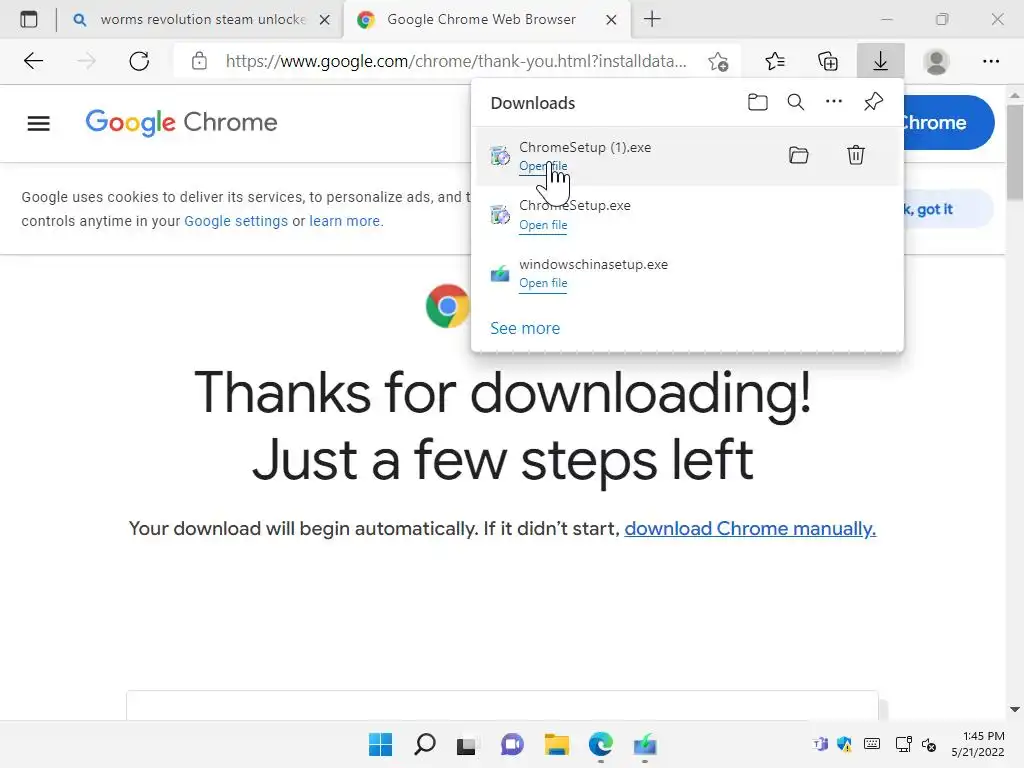The height and width of the screenshot is (768, 1024).
Task: Open the Collections icon in toolbar
Action: [x=827, y=61]
